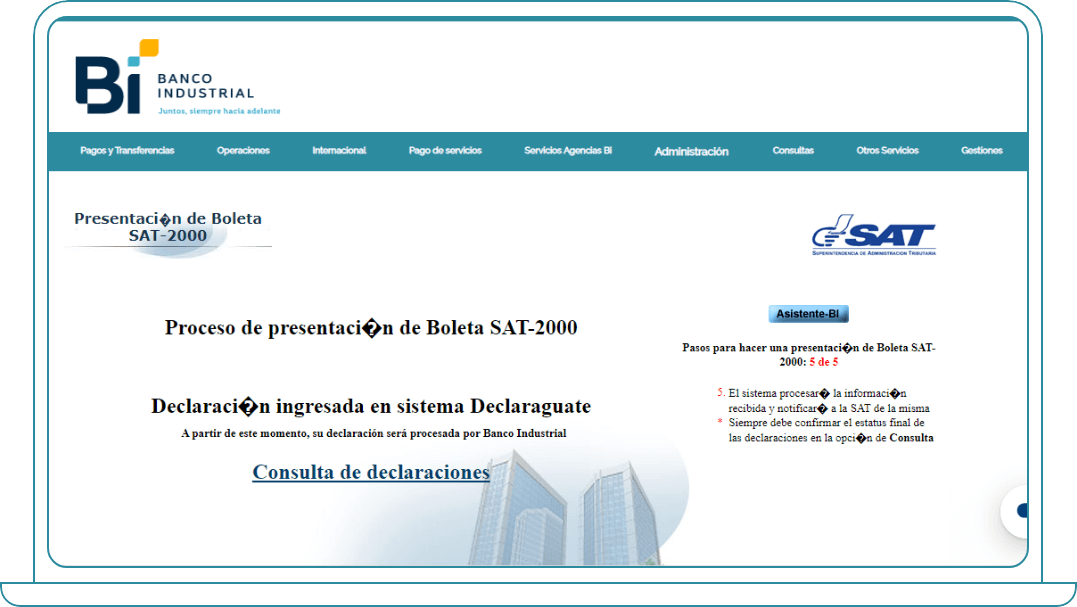The width and height of the screenshot is (1077, 607).
Task: Click the 'Proceso de presentación de Boleta SAT-2000' heading
Action: click(371, 328)
